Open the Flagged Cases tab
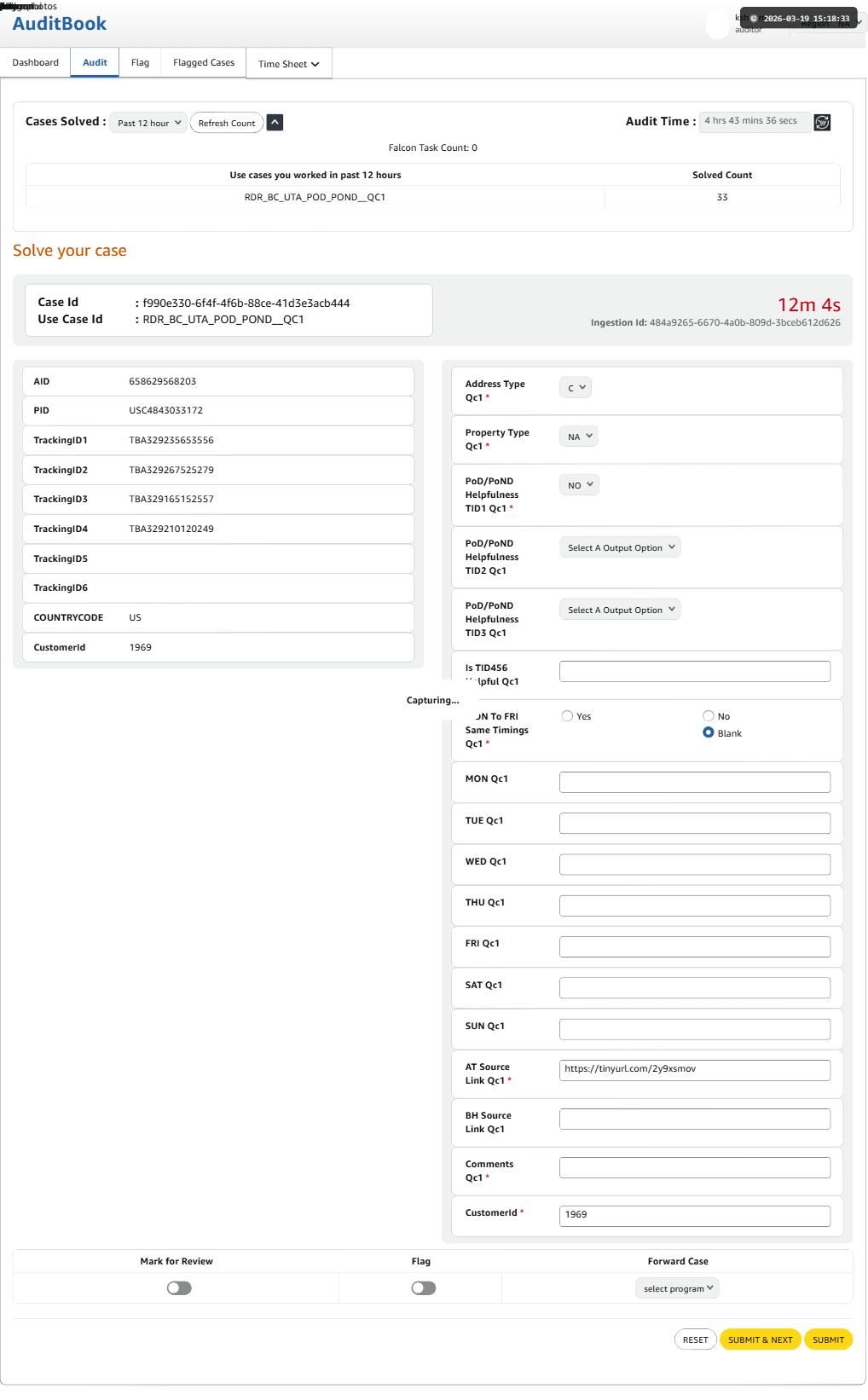The width and height of the screenshot is (868, 1400). point(204,63)
